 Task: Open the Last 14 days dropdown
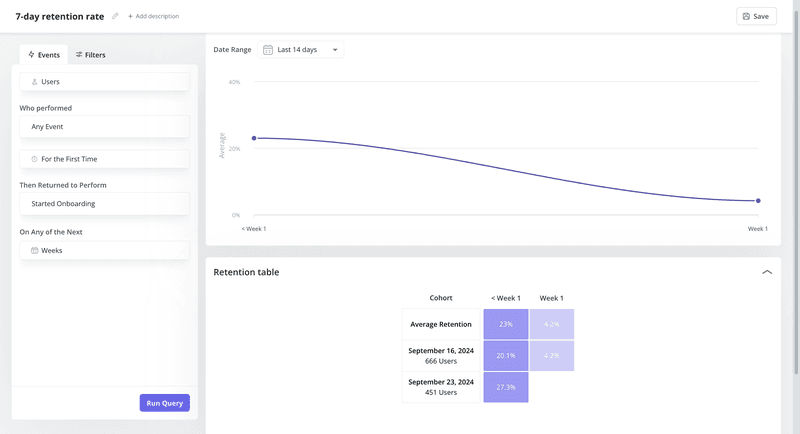click(301, 50)
